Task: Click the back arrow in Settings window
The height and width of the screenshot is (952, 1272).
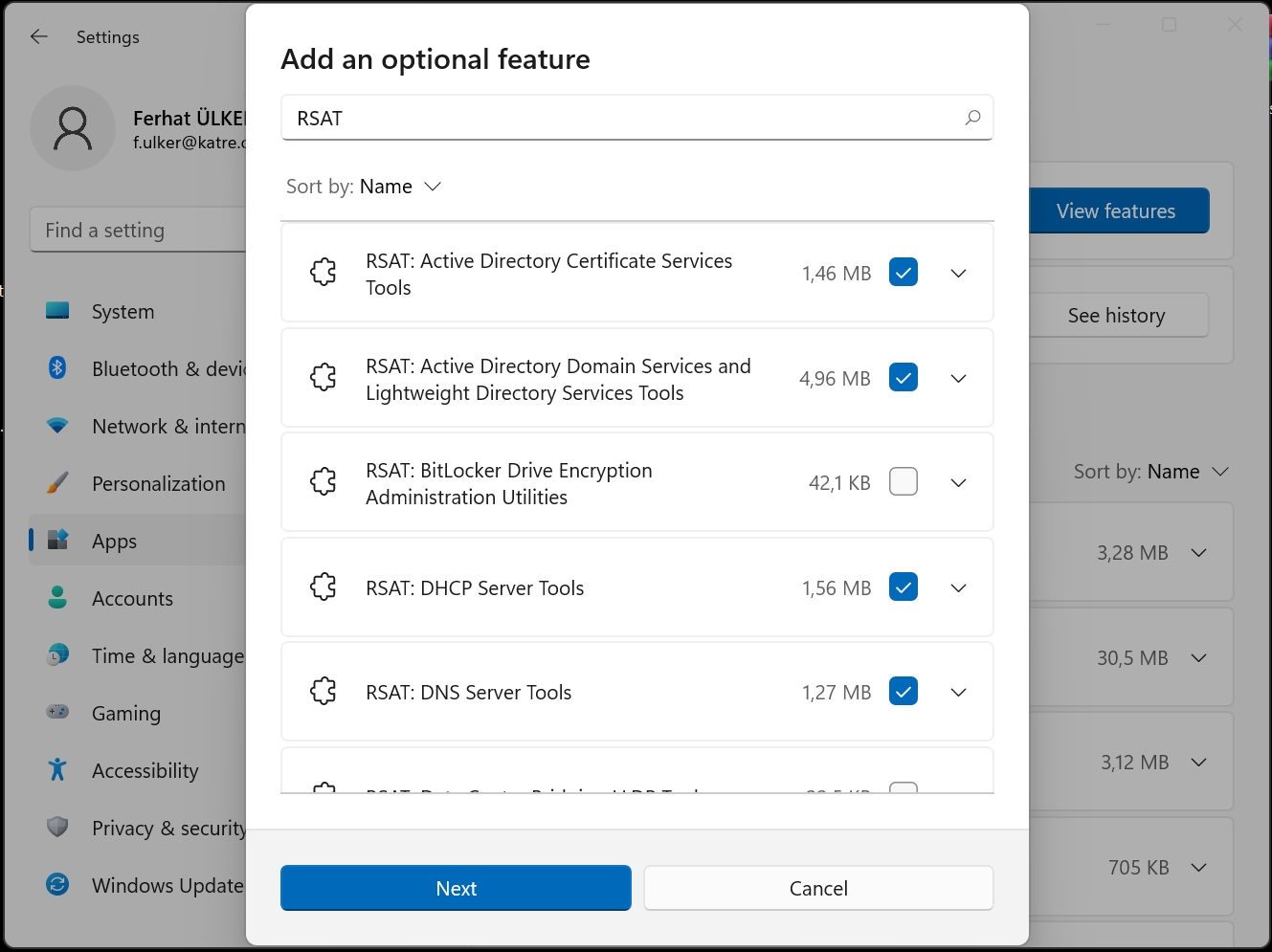Action: point(39,36)
